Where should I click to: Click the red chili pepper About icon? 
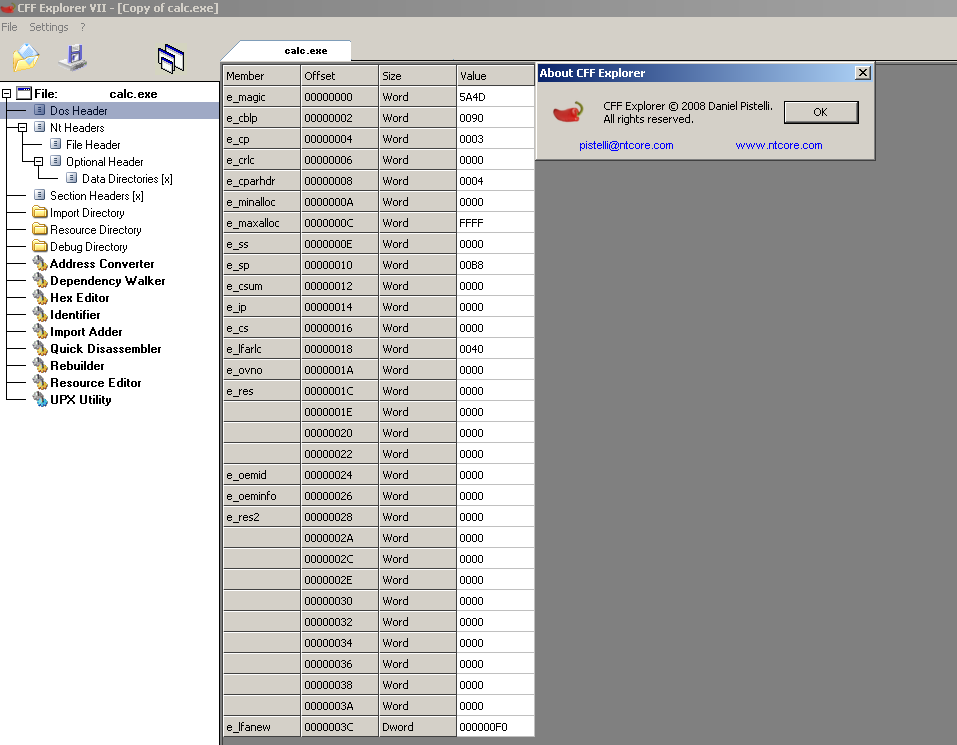pyautogui.click(x=568, y=112)
